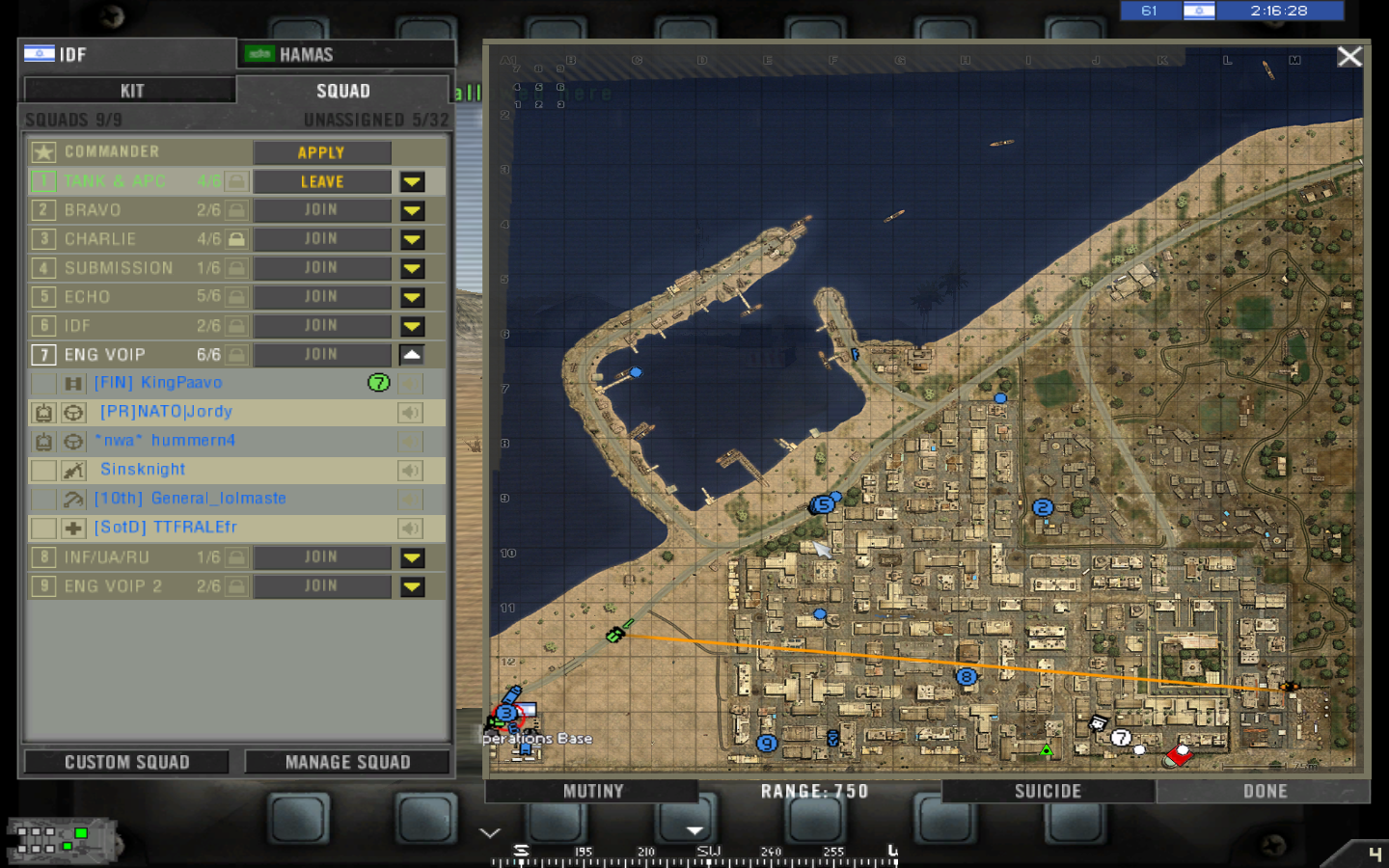The height and width of the screenshot is (868, 1389).
Task: Click the Commander star icon
Action: tap(43, 152)
